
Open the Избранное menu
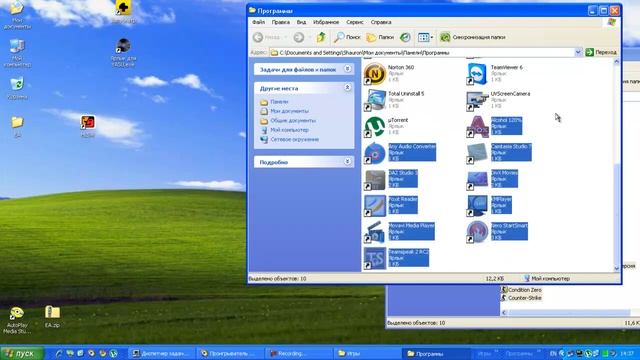[326, 22]
